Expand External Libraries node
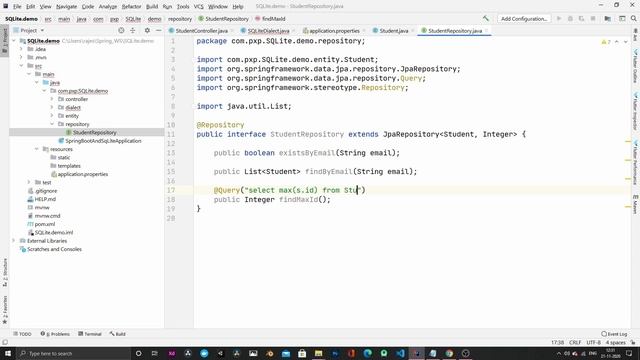This screenshot has height=360, width=640. (14, 241)
